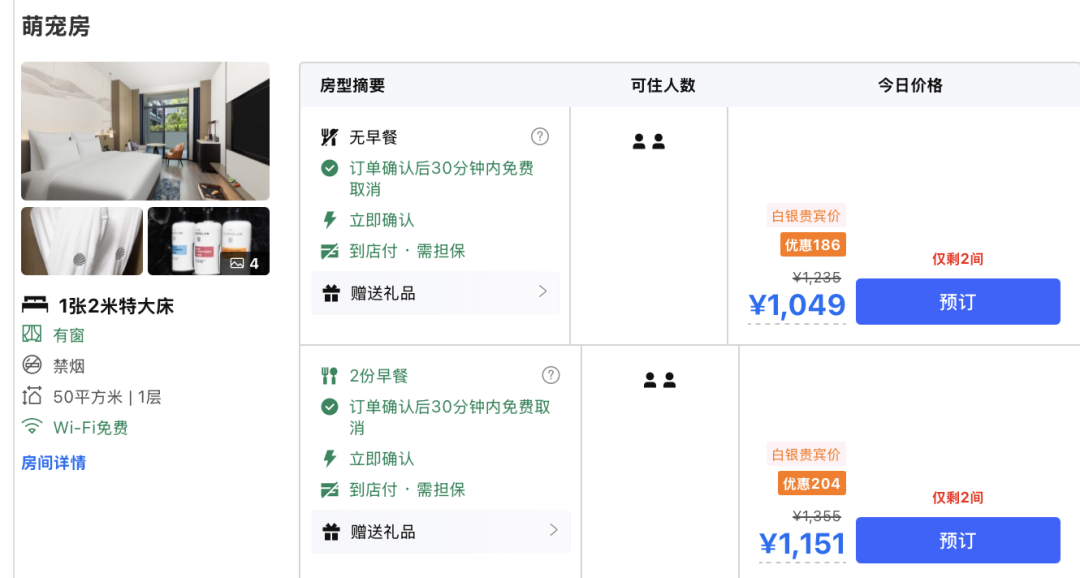The height and width of the screenshot is (578, 1080).
Task: Open help icon beside 2份早餐
Action: pos(550,375)
